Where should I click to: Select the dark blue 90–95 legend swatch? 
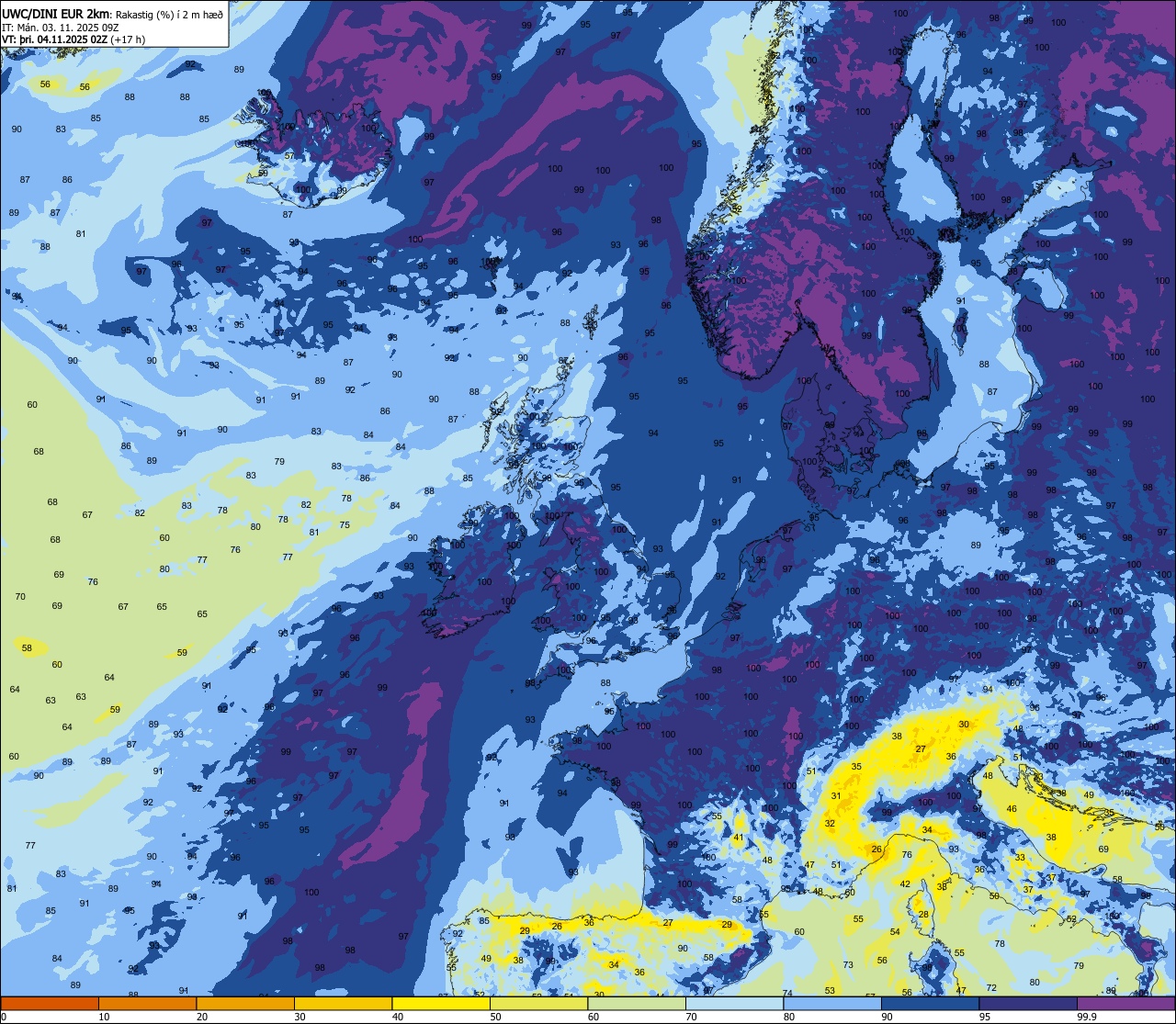[930, 1003]
